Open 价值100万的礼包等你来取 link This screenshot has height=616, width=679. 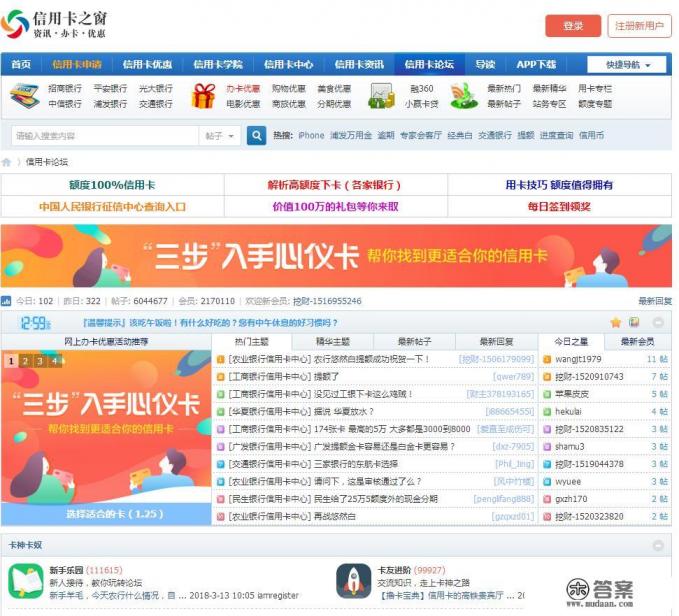coord(335,207)
